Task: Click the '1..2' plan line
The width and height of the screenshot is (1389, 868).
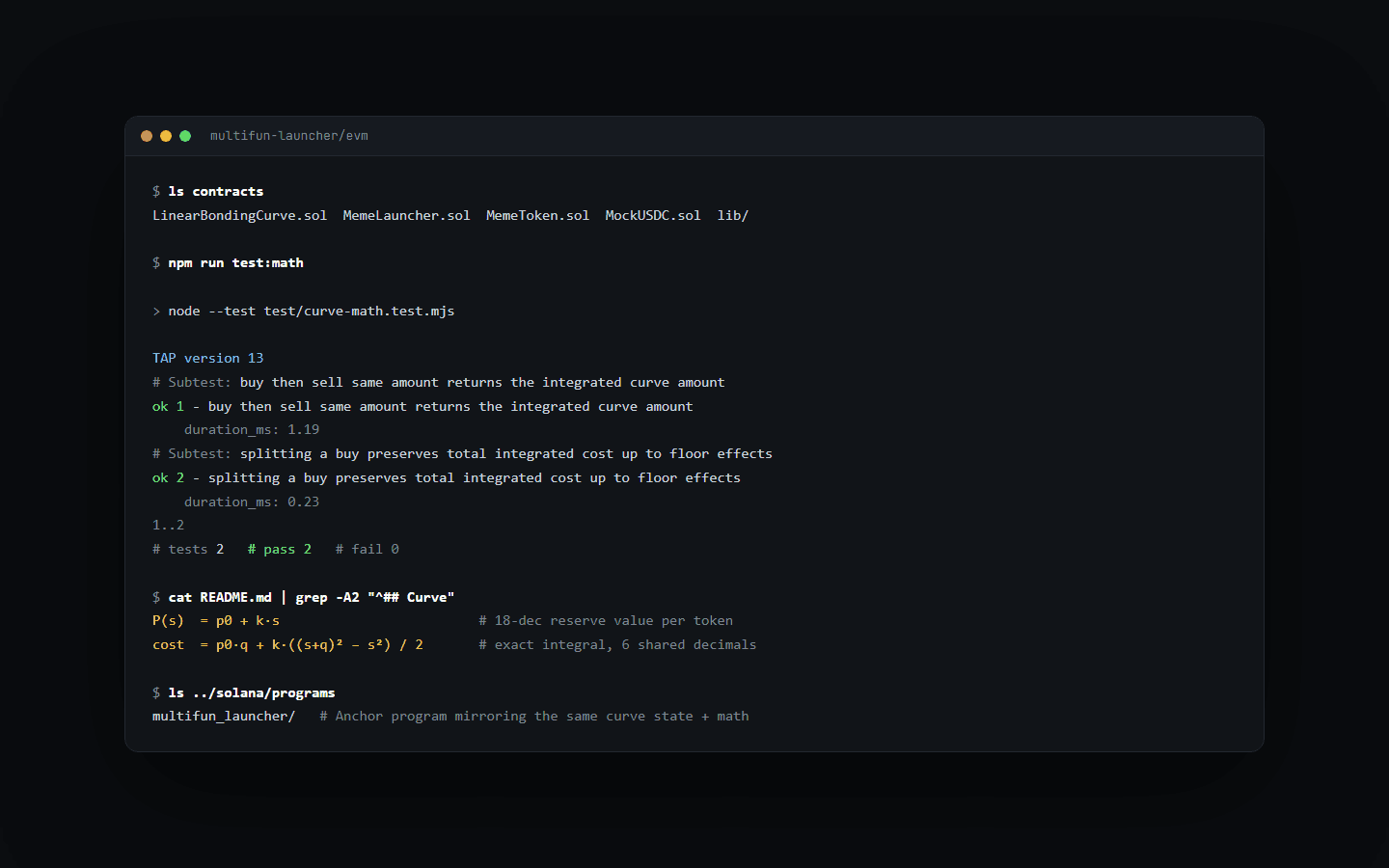Action: (168, 525)
